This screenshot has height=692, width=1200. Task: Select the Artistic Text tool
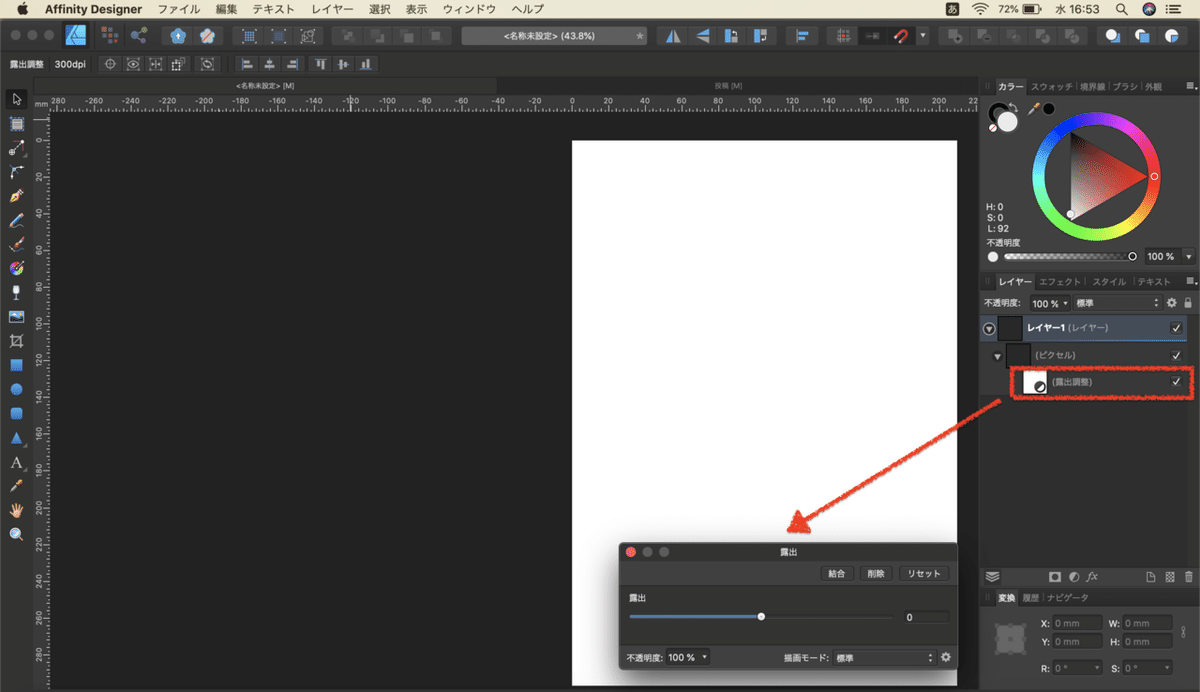16,462
